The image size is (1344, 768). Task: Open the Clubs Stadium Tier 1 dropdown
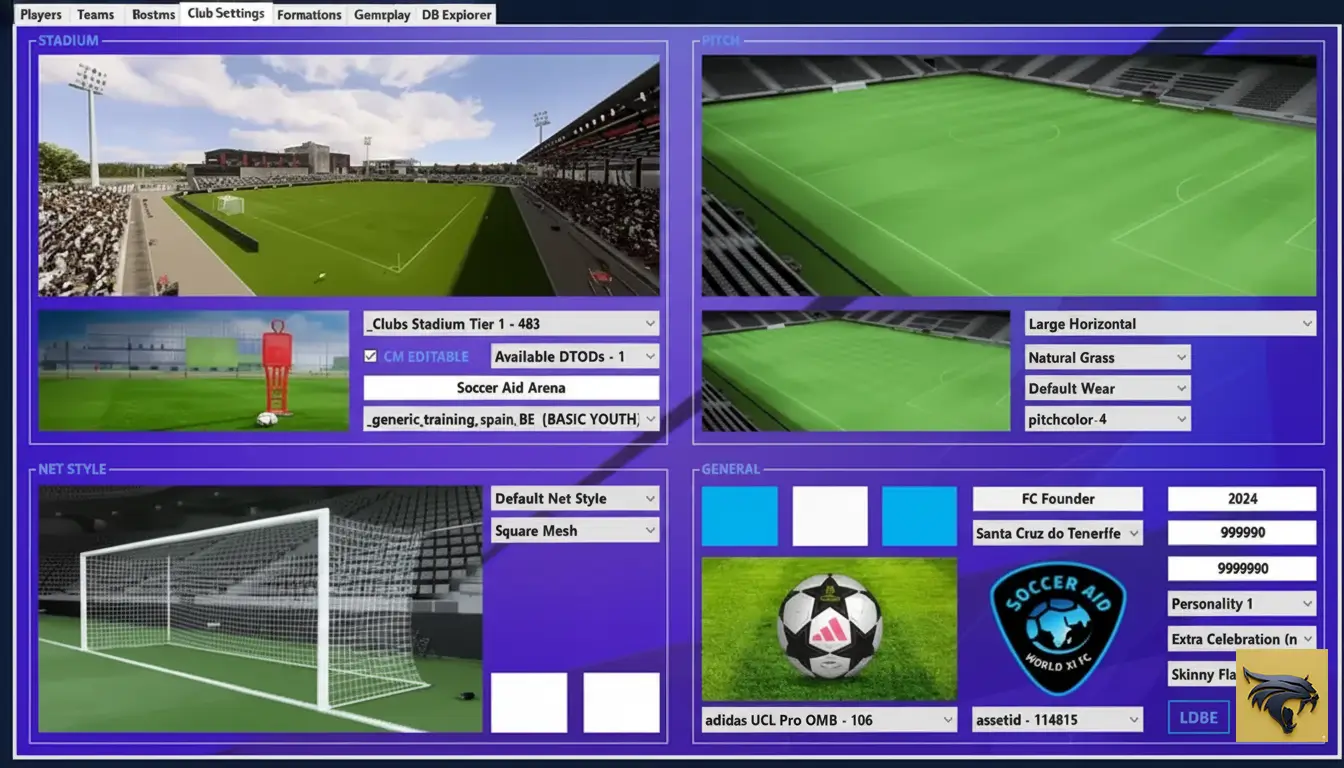[510, 324]
